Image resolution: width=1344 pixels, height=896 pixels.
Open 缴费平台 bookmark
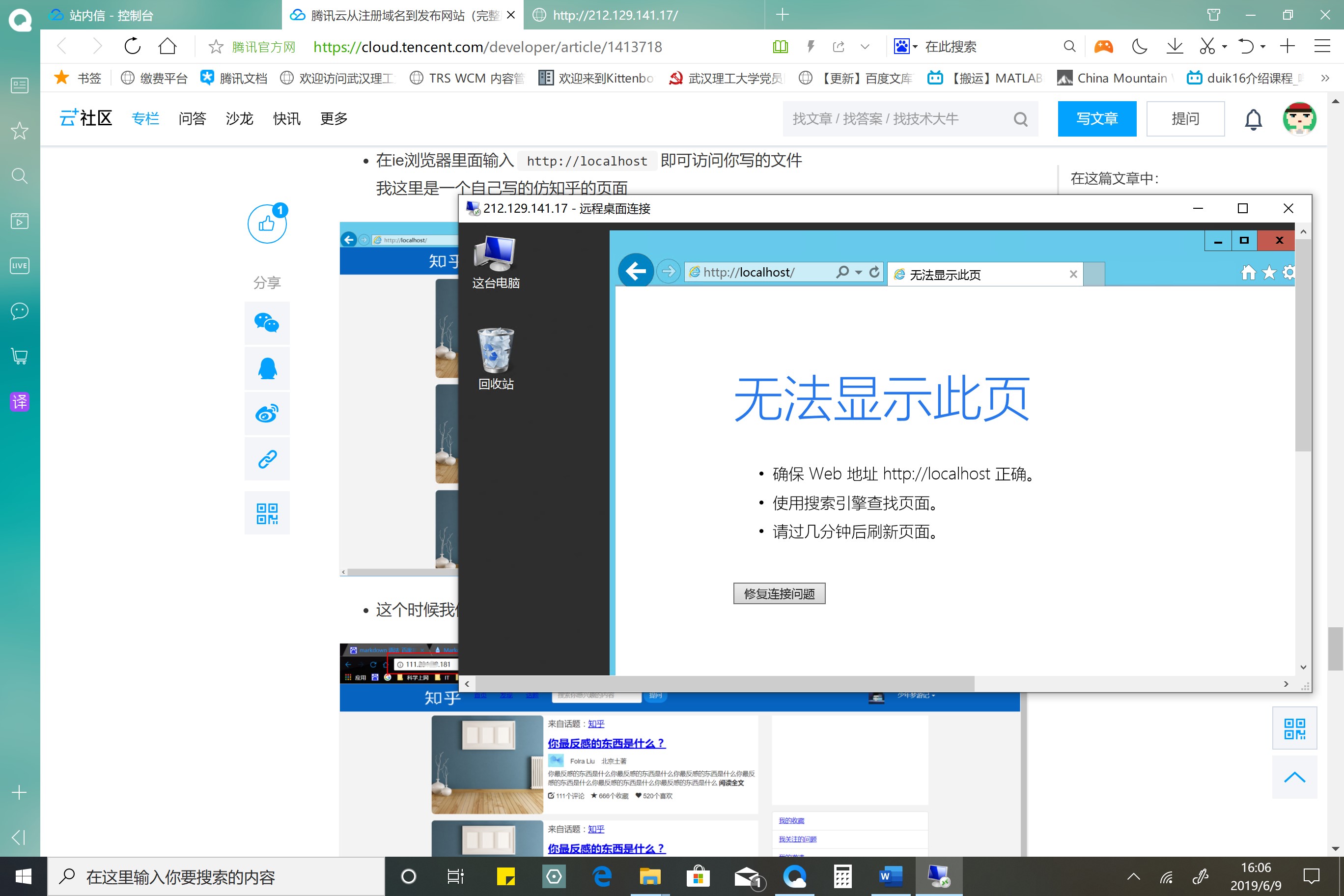pyautogui.click(x=154, y=78)
